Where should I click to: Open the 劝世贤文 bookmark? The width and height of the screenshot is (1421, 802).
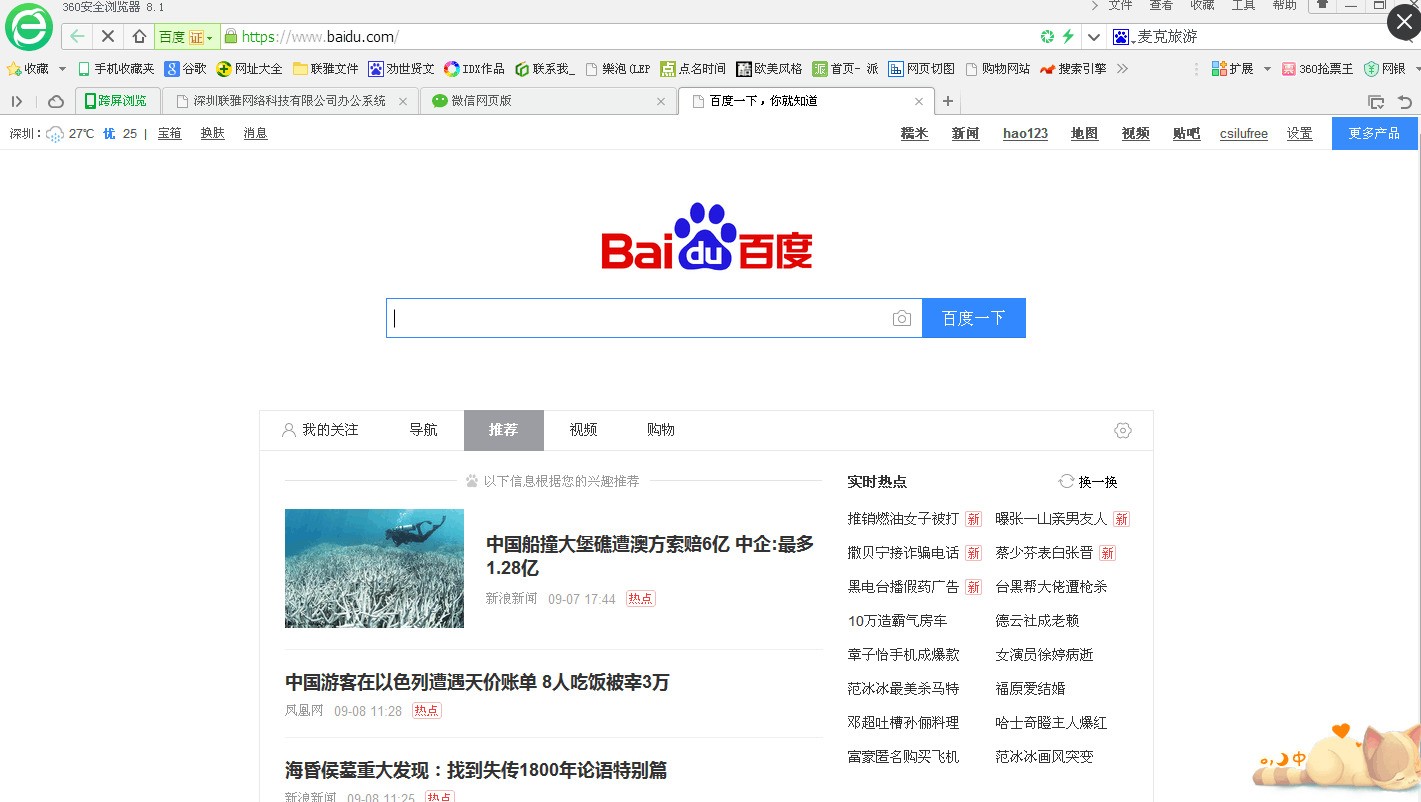pos(402,69)
